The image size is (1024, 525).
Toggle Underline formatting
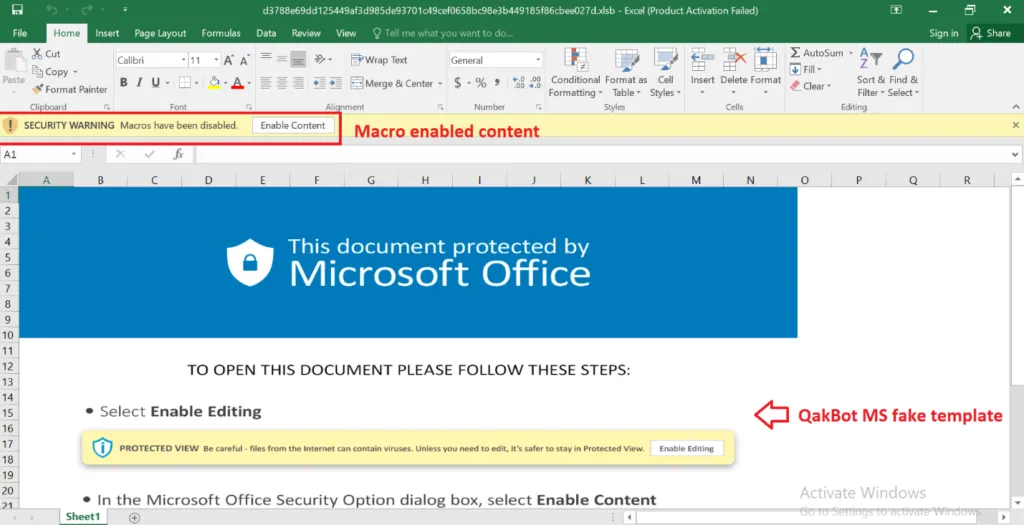point(155,83)
